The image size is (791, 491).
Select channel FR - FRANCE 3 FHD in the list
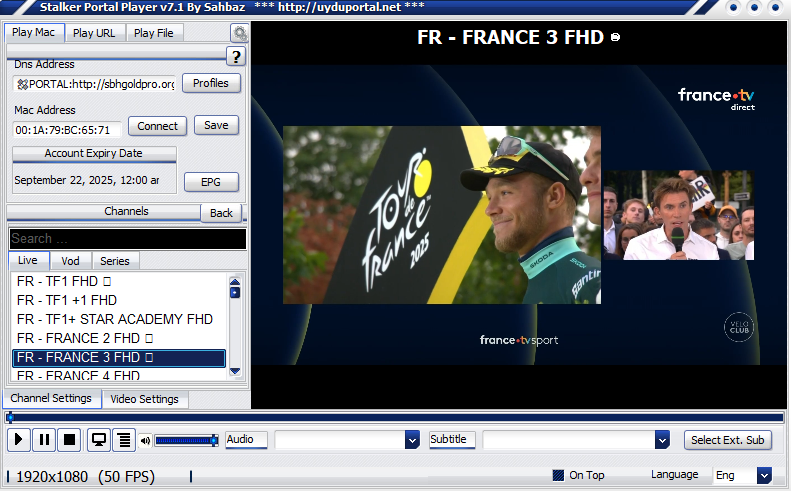click(119, 358)
